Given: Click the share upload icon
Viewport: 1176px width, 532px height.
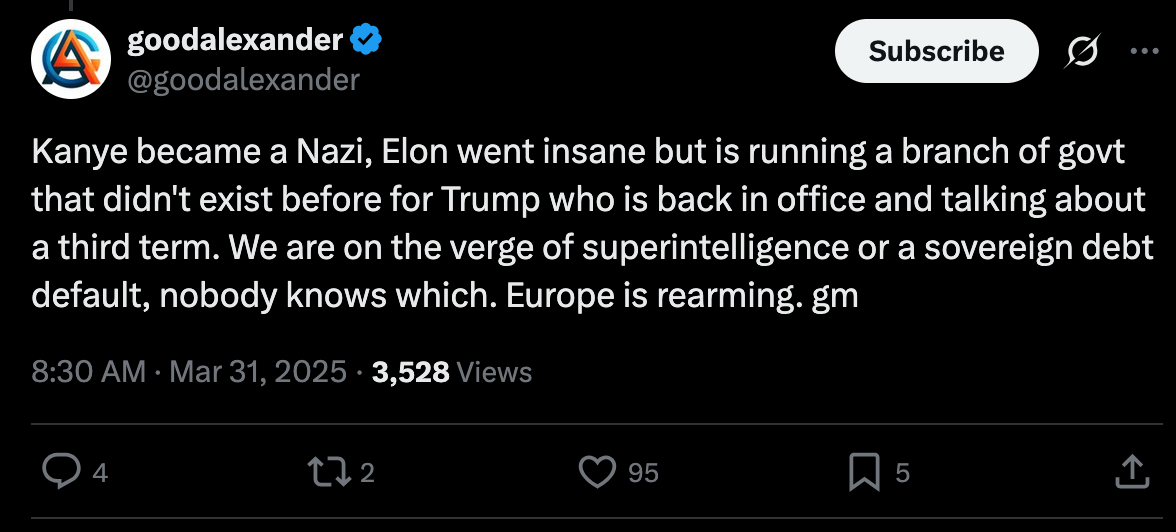Looking at the screenshot, I should pyautogui.click(x=1130, y=472).
